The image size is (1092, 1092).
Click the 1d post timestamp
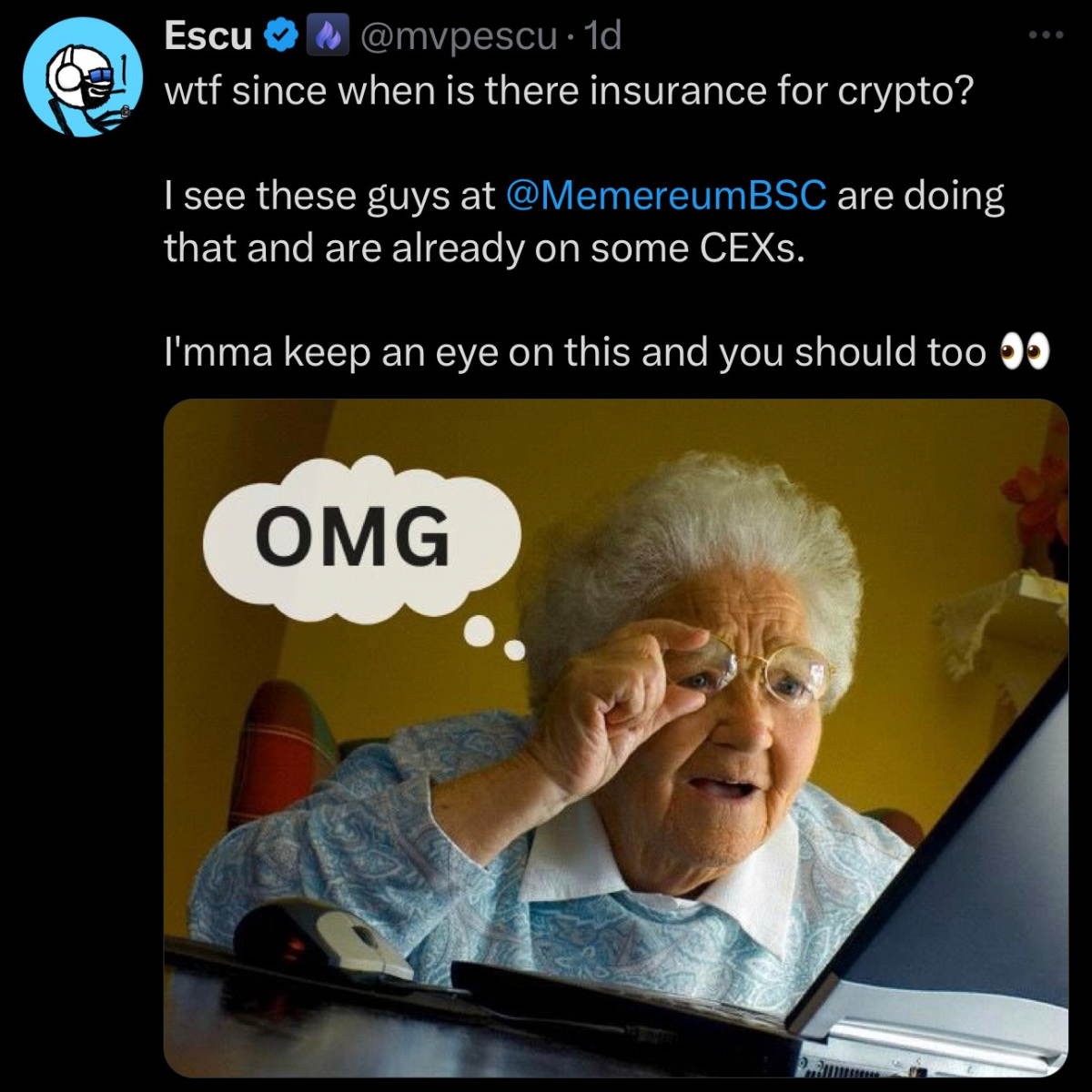coord(603,36)
